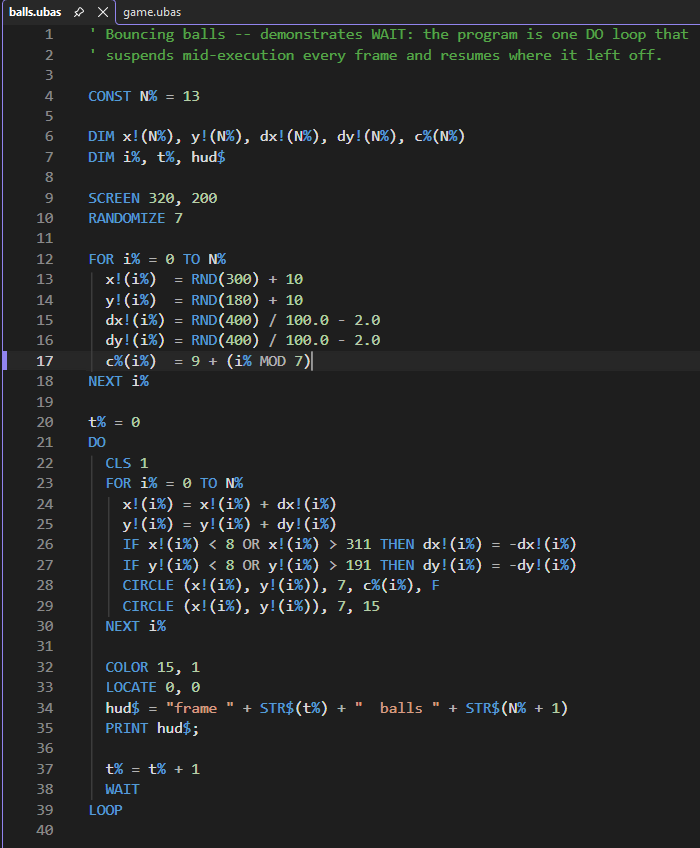Image resolution: width=700 pixels, height=848 pixels.
Task: Click NEXT i% on line 30
Action: (136, 626)
